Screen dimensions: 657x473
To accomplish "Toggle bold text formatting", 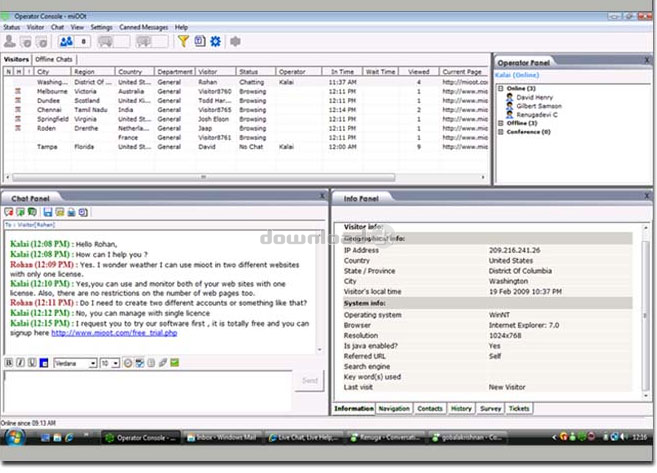I will pos(9,362).
